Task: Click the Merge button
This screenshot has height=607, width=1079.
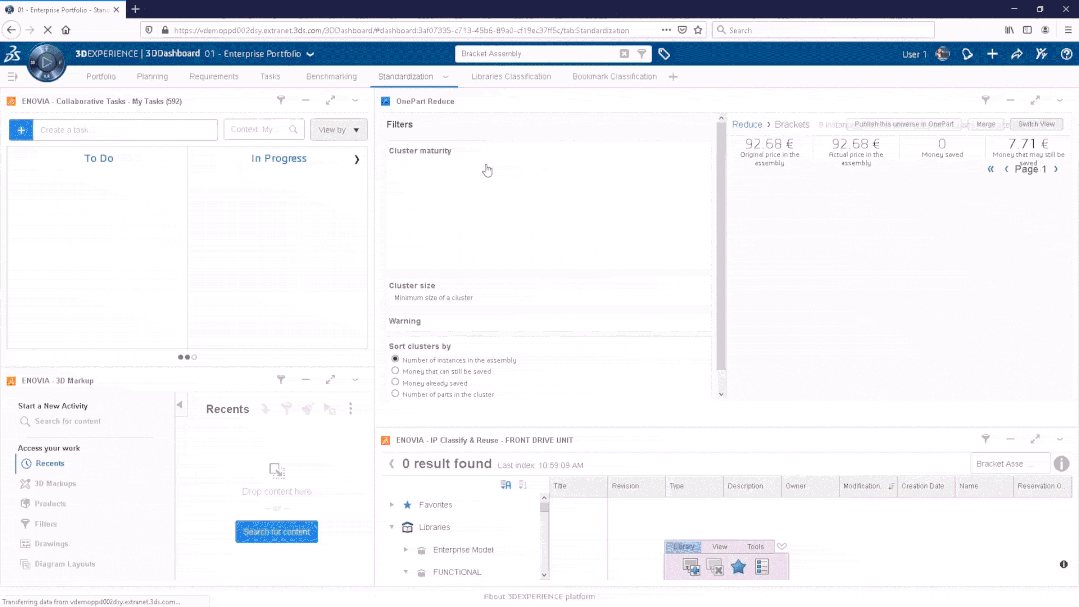Action: point(985,125)
